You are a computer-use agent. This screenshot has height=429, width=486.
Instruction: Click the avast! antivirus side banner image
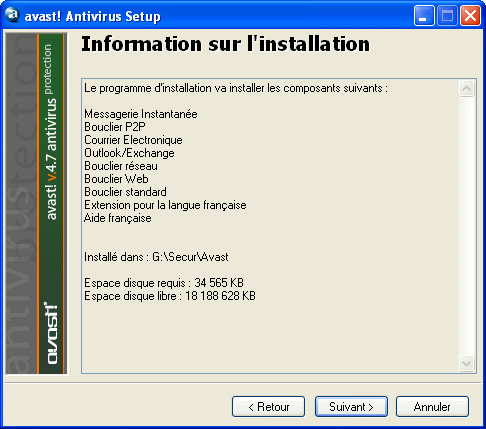[37, 204]
